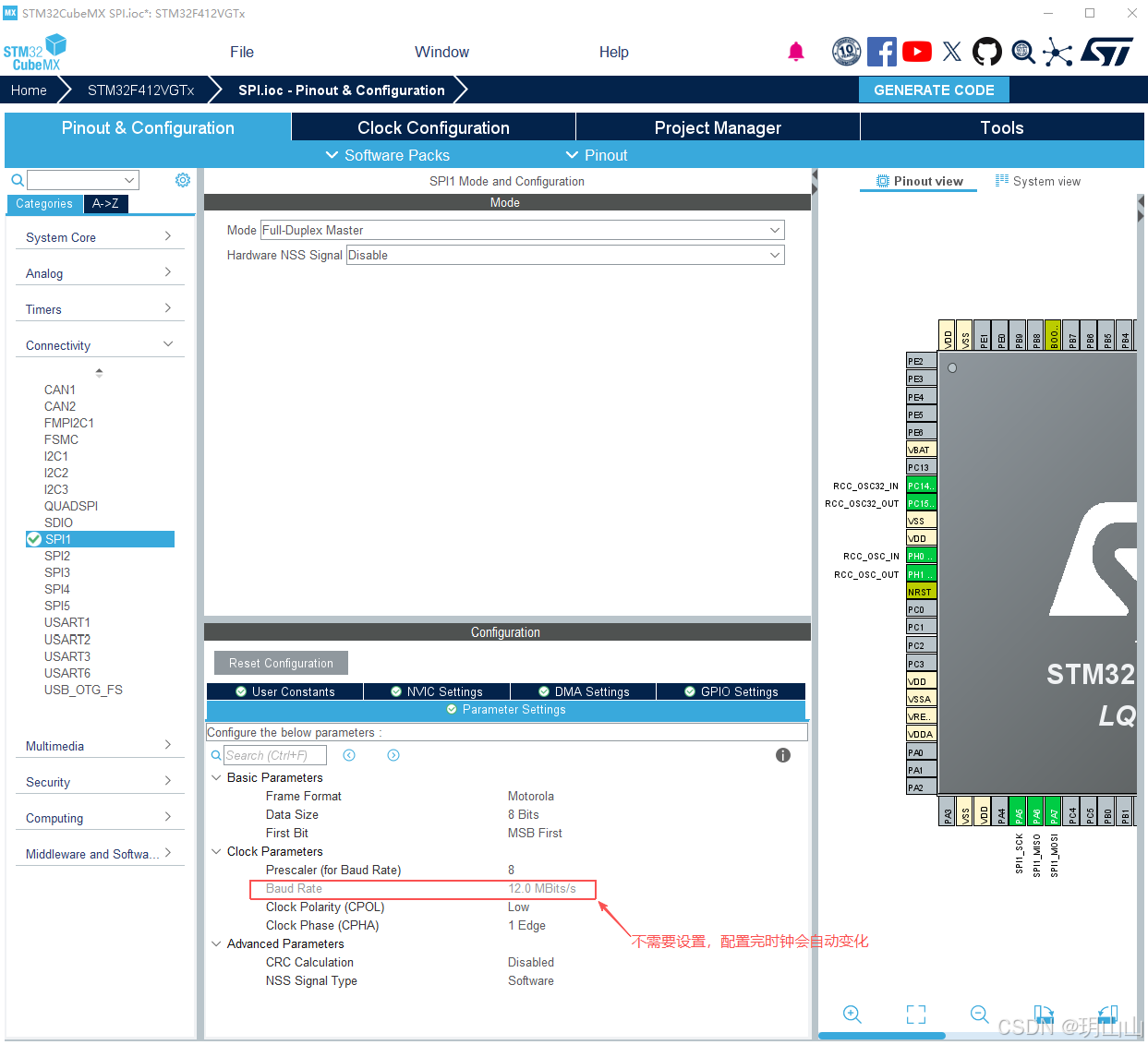Go to Home breadcrumb

(x=29, y=90)
